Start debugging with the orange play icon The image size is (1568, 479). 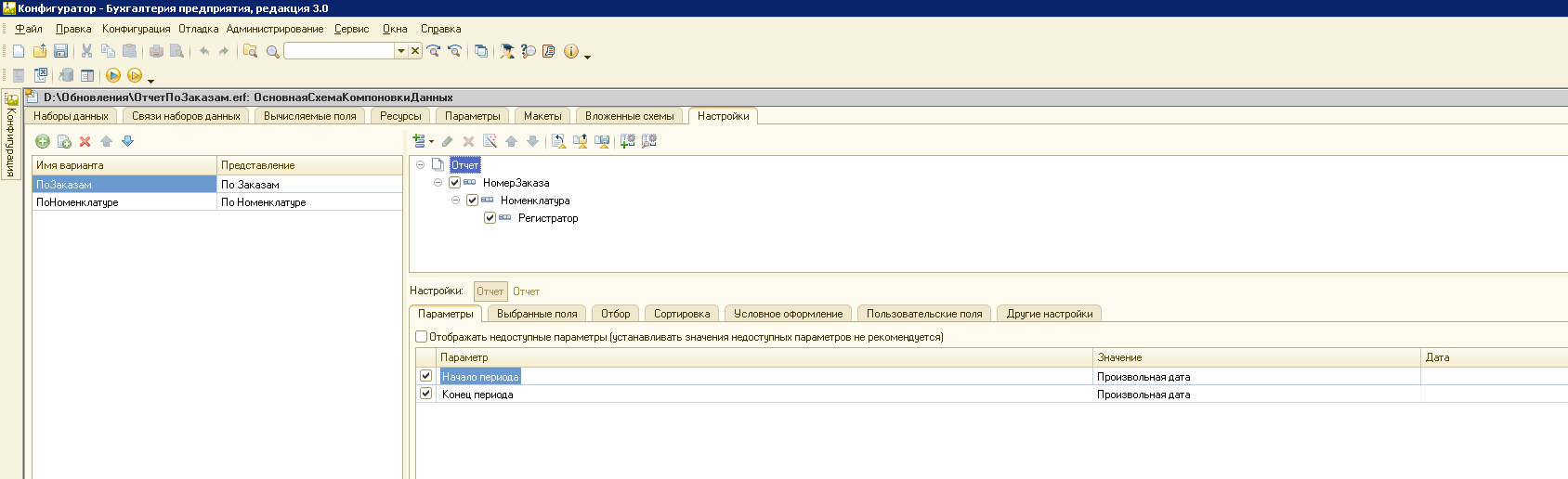click(113, 75)
